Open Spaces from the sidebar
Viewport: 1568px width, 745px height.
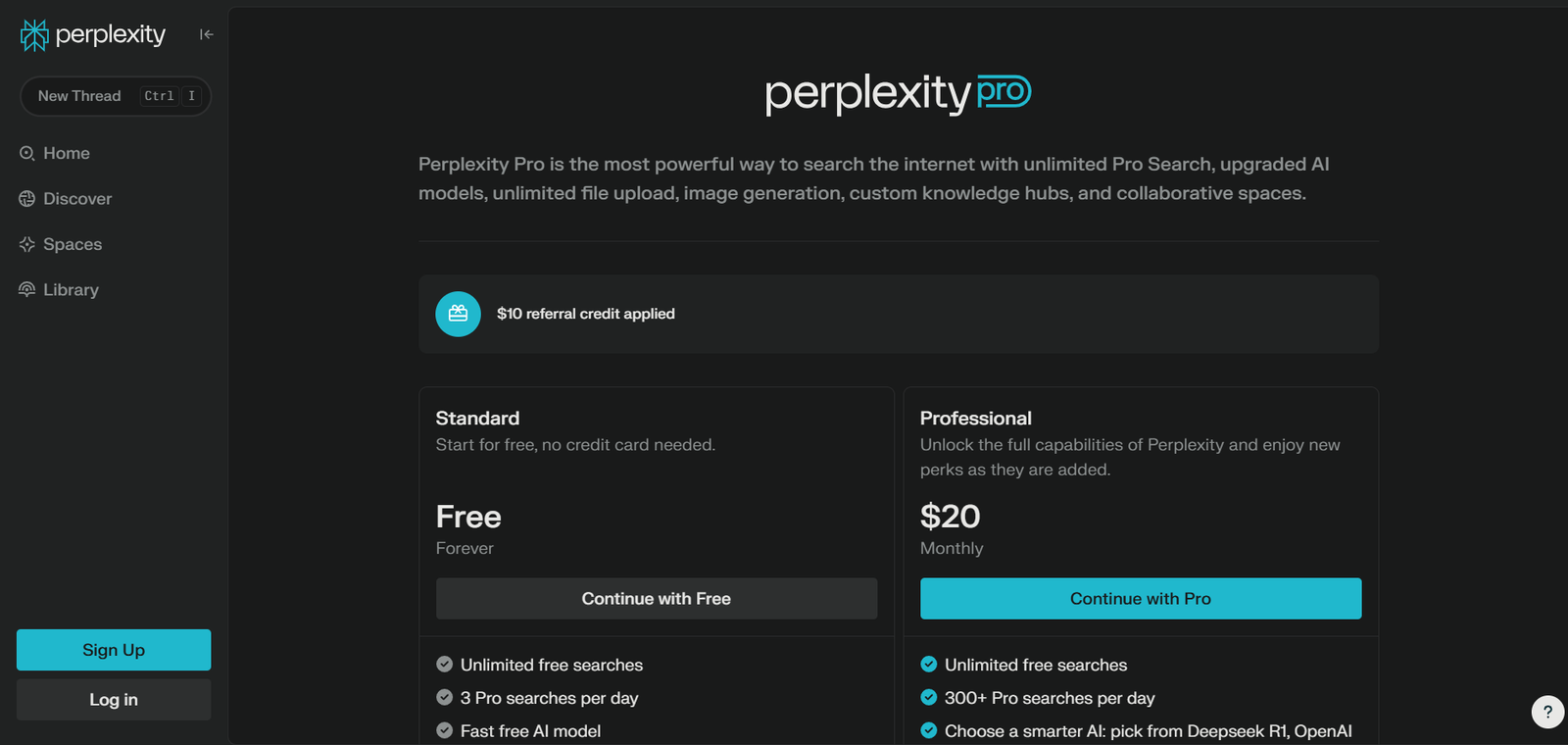(73, 244)
